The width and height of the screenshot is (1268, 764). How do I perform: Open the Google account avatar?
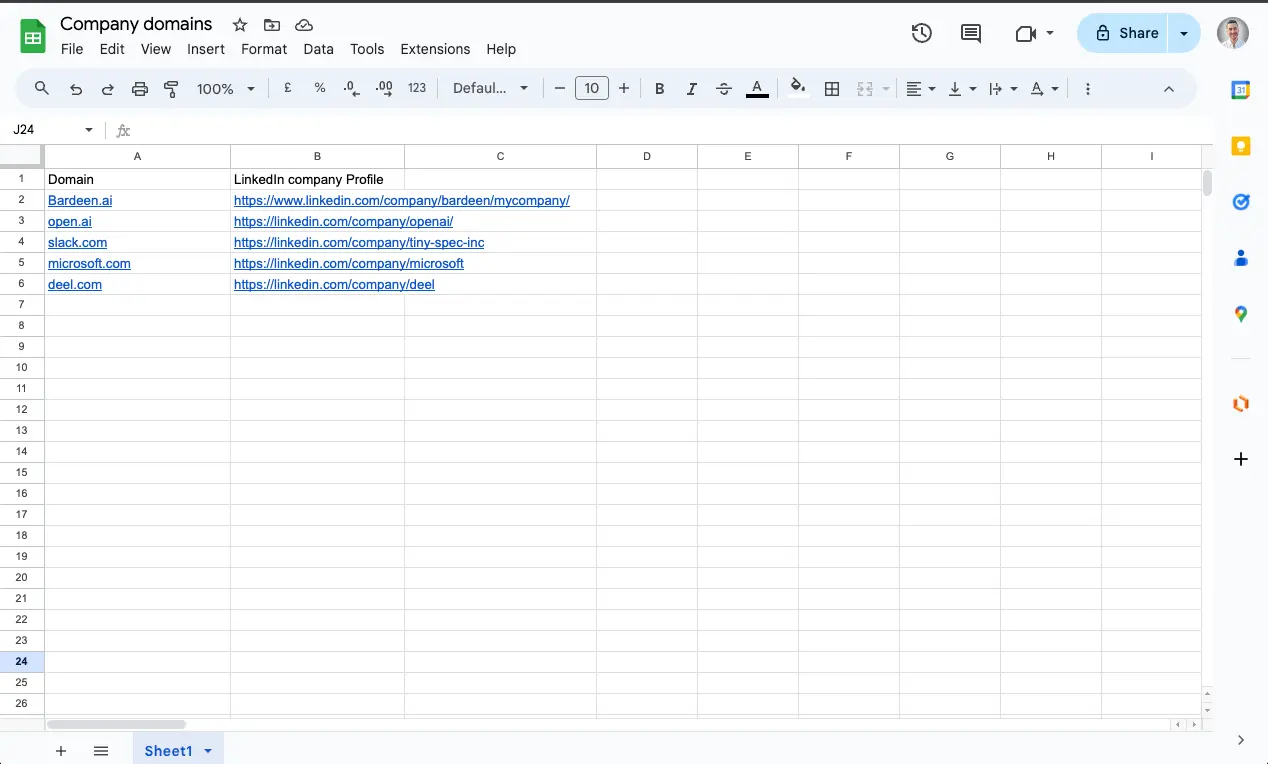point(1233,33)
